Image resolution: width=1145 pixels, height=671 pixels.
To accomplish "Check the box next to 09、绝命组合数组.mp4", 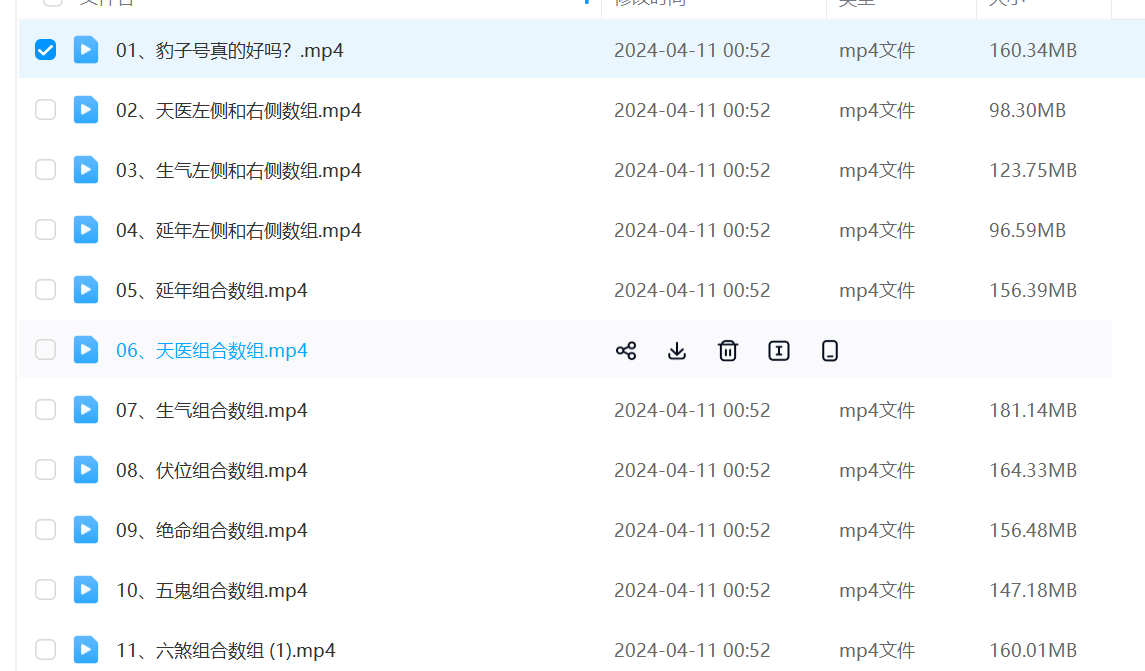I will click(45, 530).
